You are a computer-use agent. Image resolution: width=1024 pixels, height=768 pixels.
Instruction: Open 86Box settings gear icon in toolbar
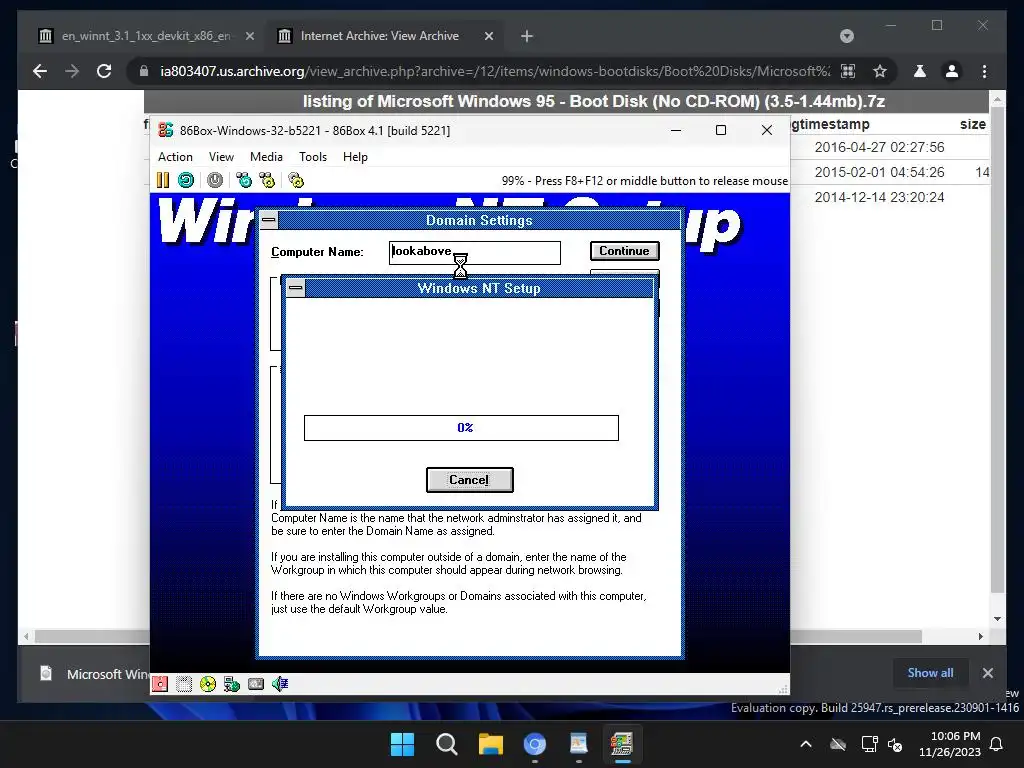pos(296,180)
